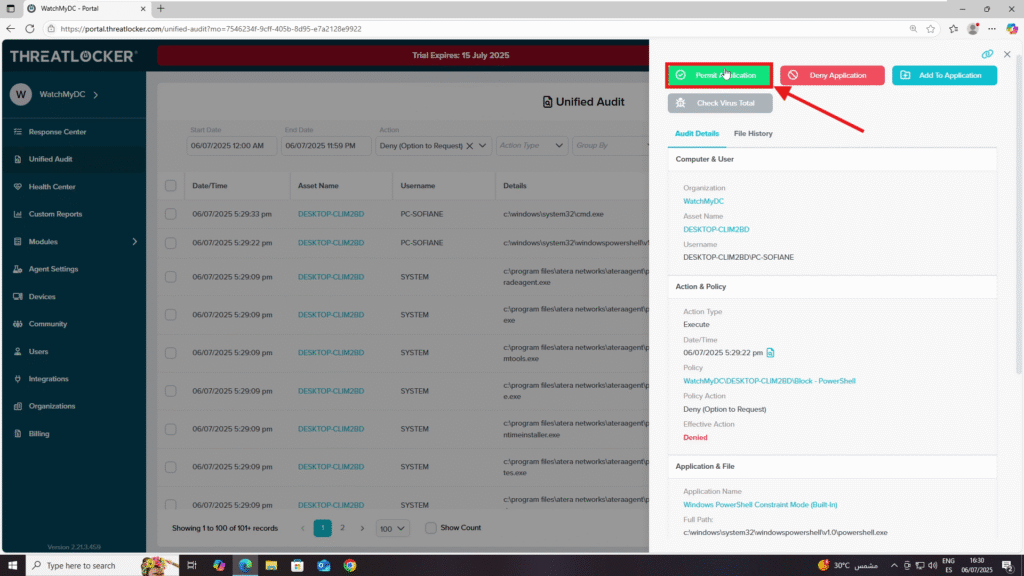This screenshot has width=1024, height=576.
Task: Copy the audit details link icon
Action: pyautogui.click(x=987, y=54)
